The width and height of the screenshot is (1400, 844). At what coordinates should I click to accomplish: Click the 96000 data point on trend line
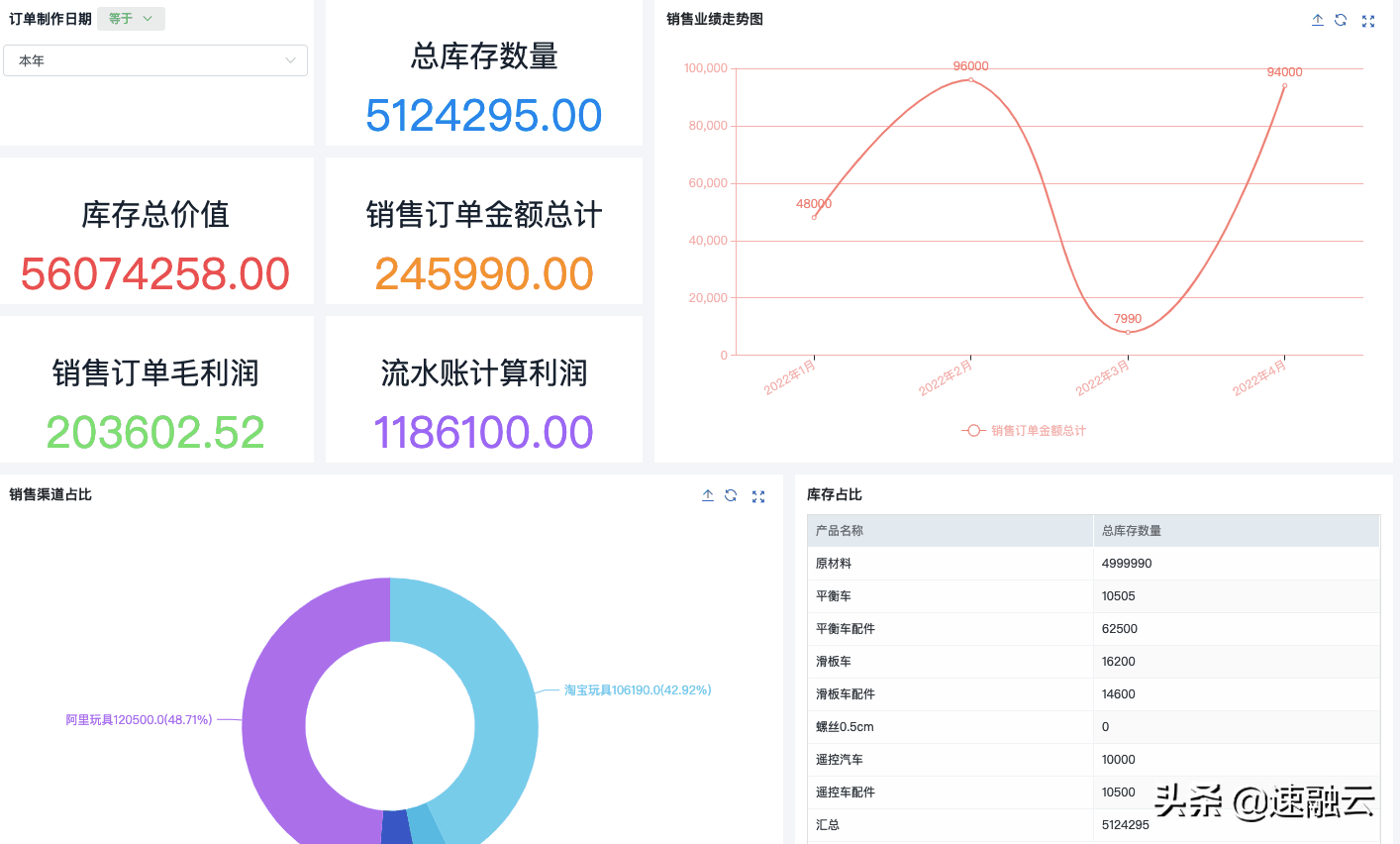[970, 79]
